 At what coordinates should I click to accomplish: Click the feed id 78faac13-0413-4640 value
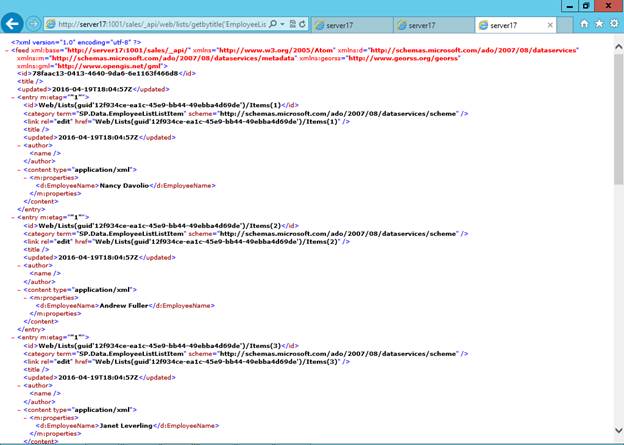click(x=105, y=74)
